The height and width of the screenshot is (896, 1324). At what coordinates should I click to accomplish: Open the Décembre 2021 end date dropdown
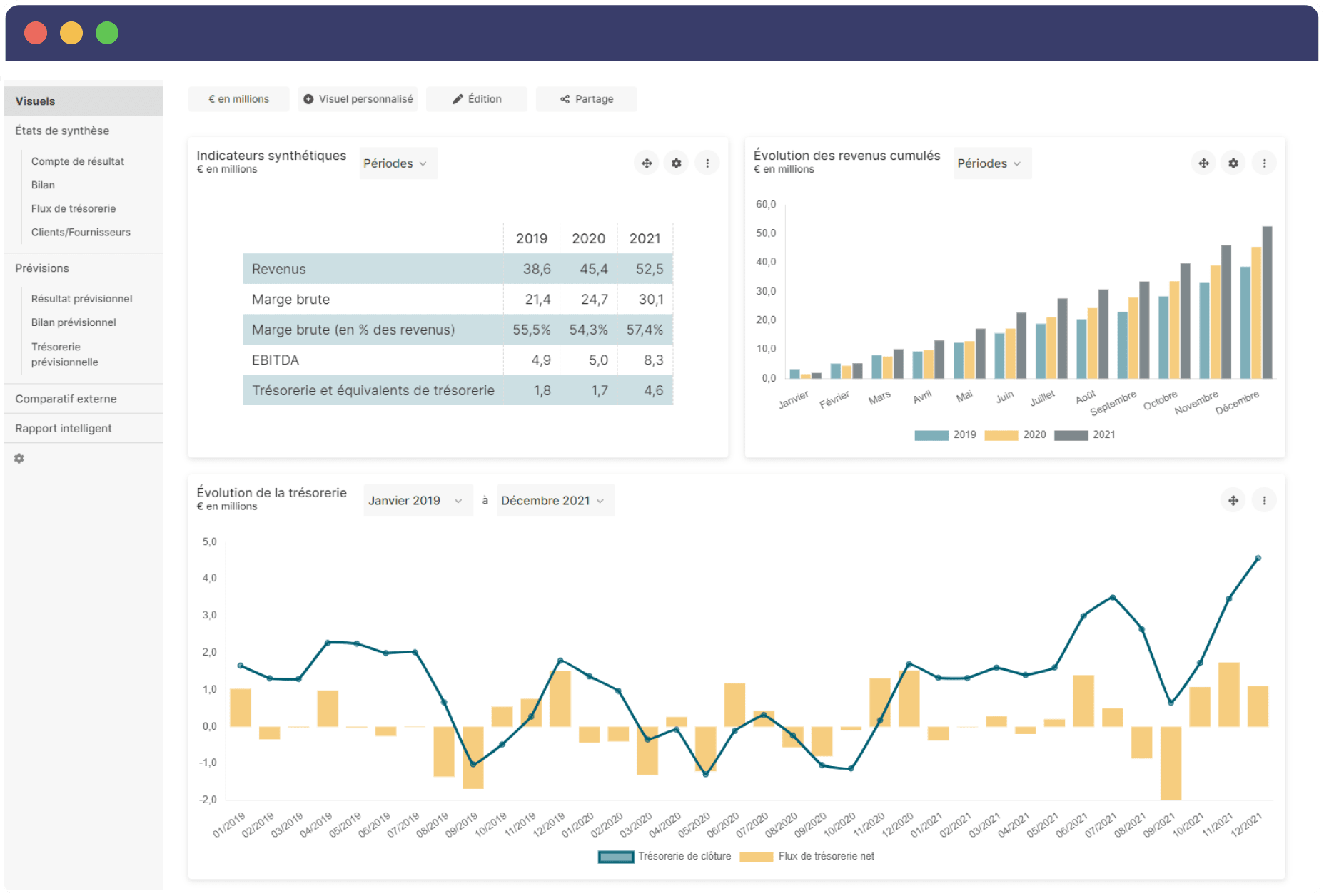555,501
